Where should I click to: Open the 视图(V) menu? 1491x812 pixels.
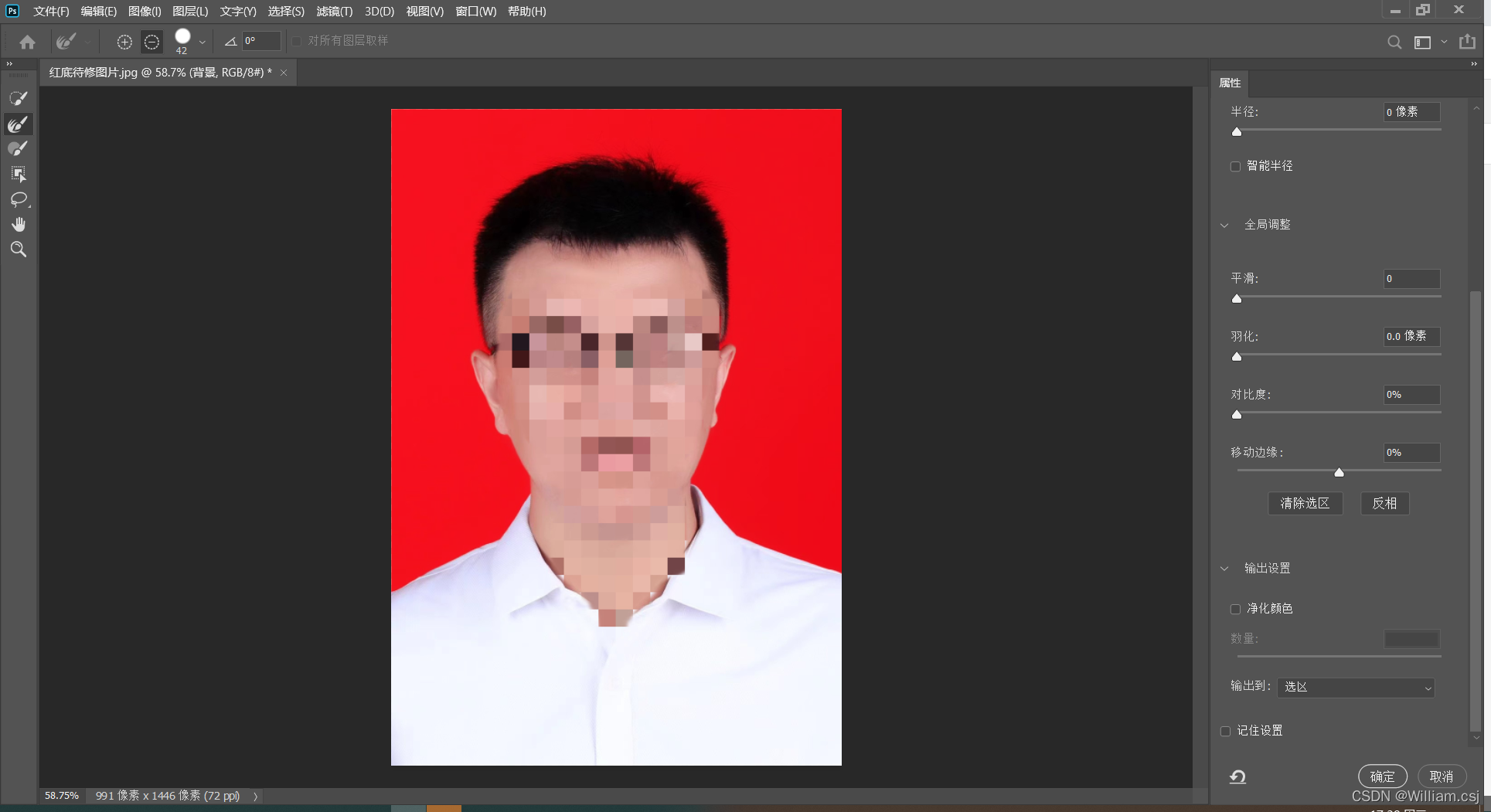pyautogui.click(x=425, y=12)
